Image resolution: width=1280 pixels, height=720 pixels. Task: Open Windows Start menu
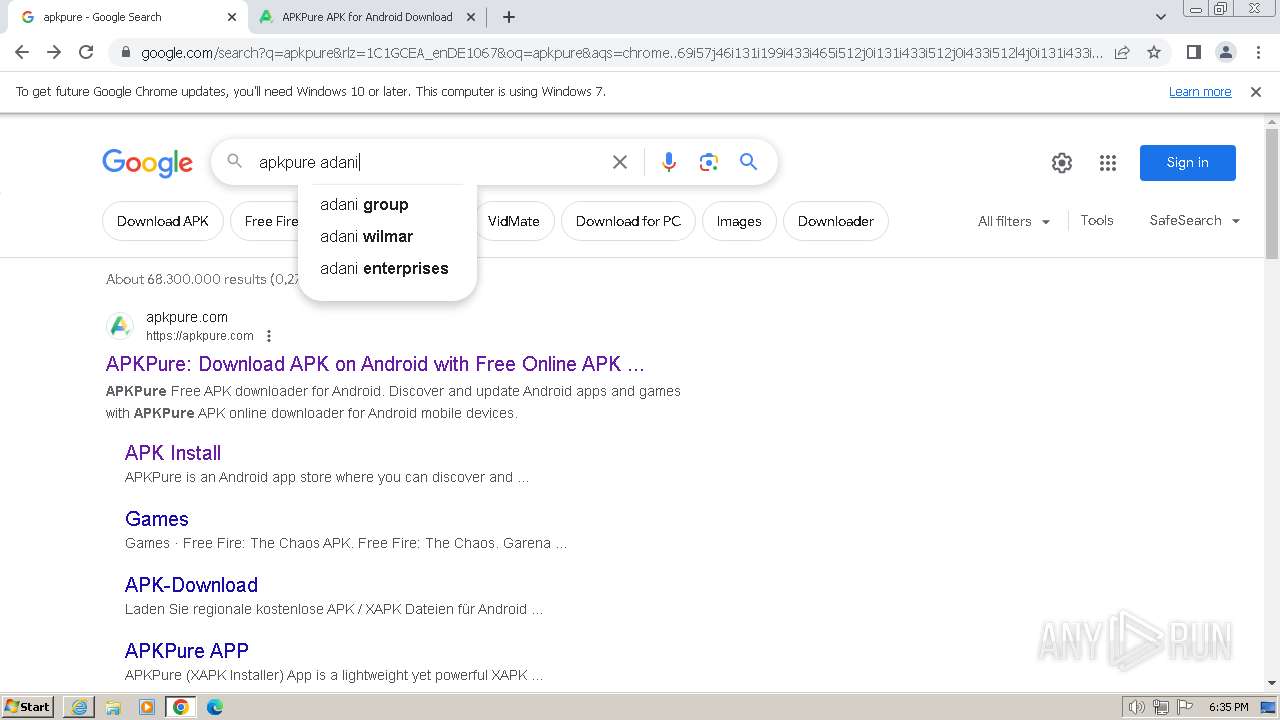coord(28,706)
